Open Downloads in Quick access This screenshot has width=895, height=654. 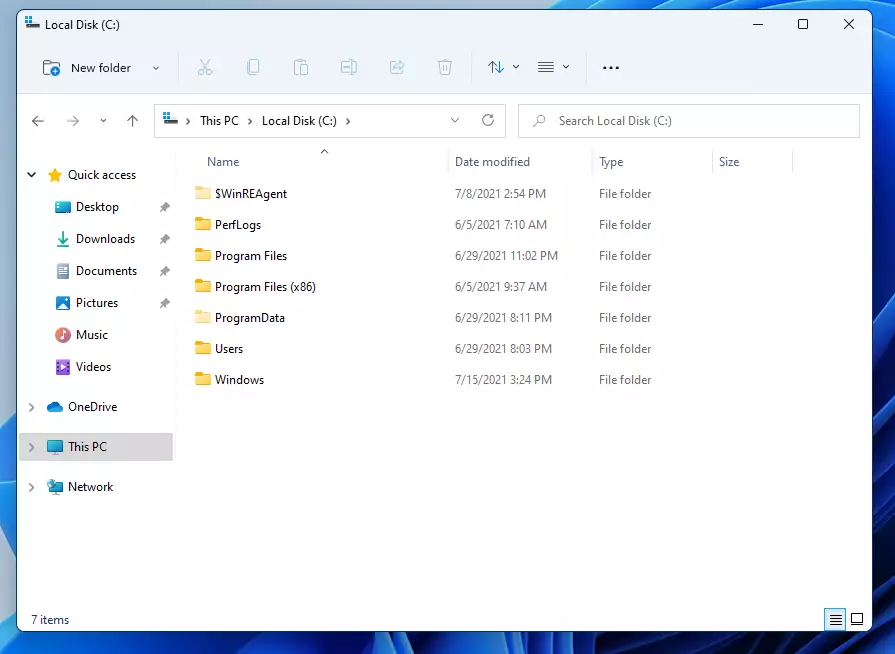105,239
